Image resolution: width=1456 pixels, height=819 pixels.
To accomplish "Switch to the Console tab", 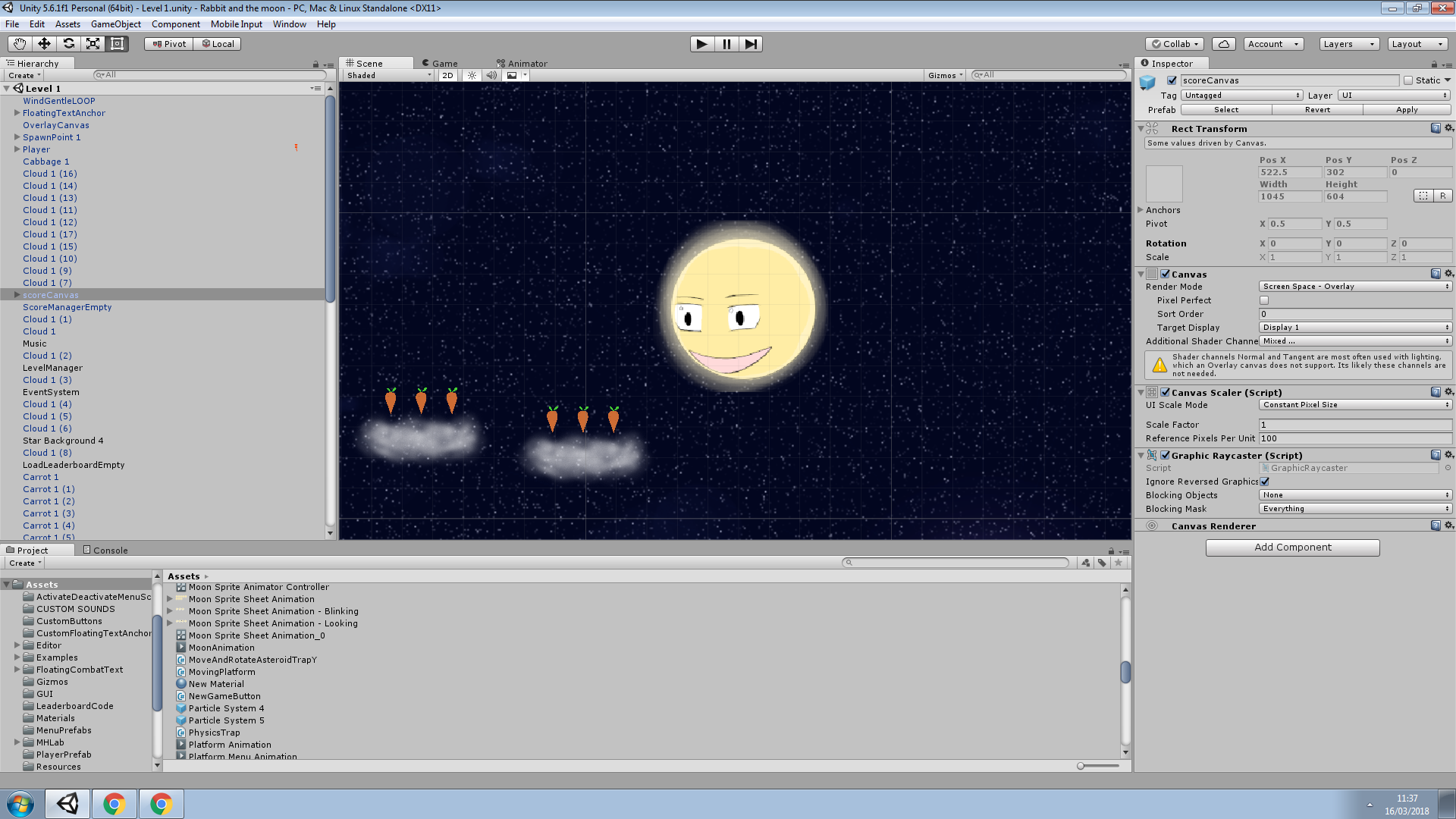I will tap(106, 551).
